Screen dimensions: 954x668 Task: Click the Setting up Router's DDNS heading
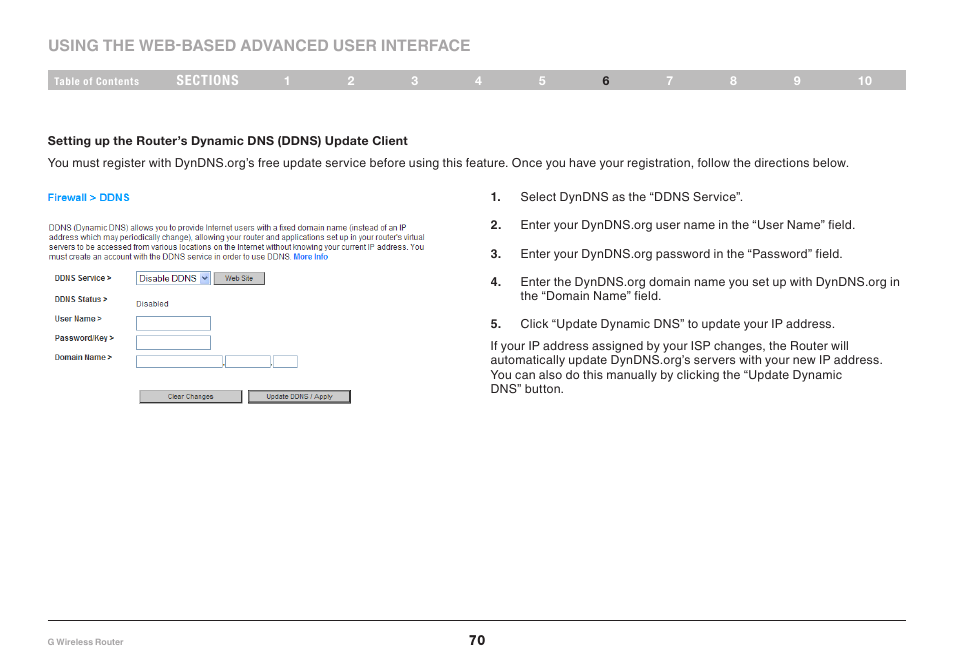tap(228, 141)
